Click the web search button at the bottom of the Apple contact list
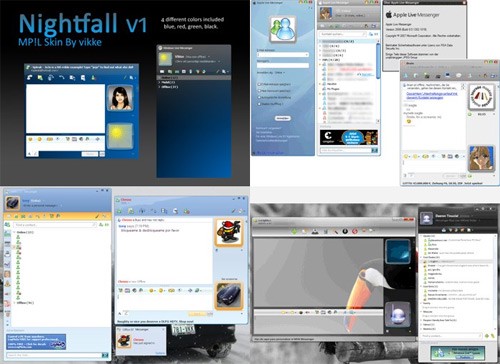500x364 pixels. (x=375, y=151)
